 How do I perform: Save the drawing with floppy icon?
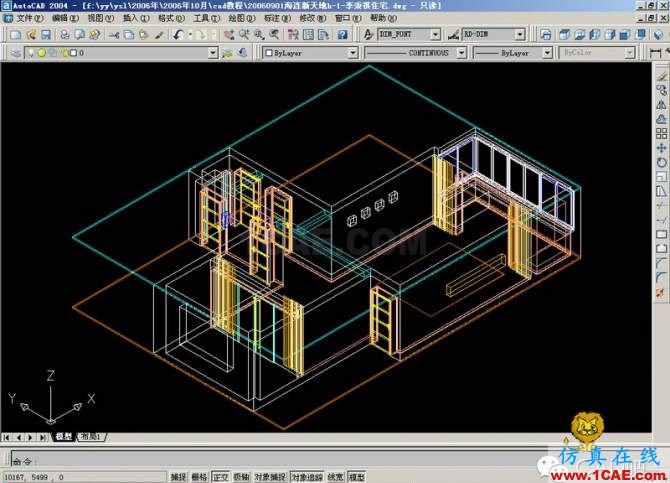(x=46, y=35)
